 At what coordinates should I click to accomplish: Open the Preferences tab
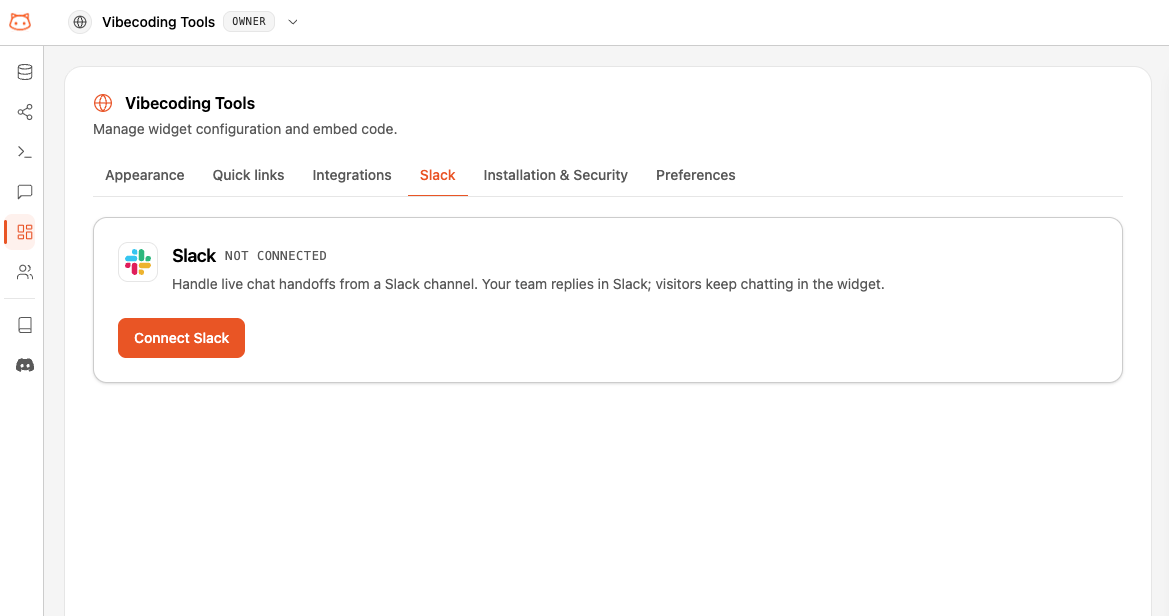tap(696, 175)
